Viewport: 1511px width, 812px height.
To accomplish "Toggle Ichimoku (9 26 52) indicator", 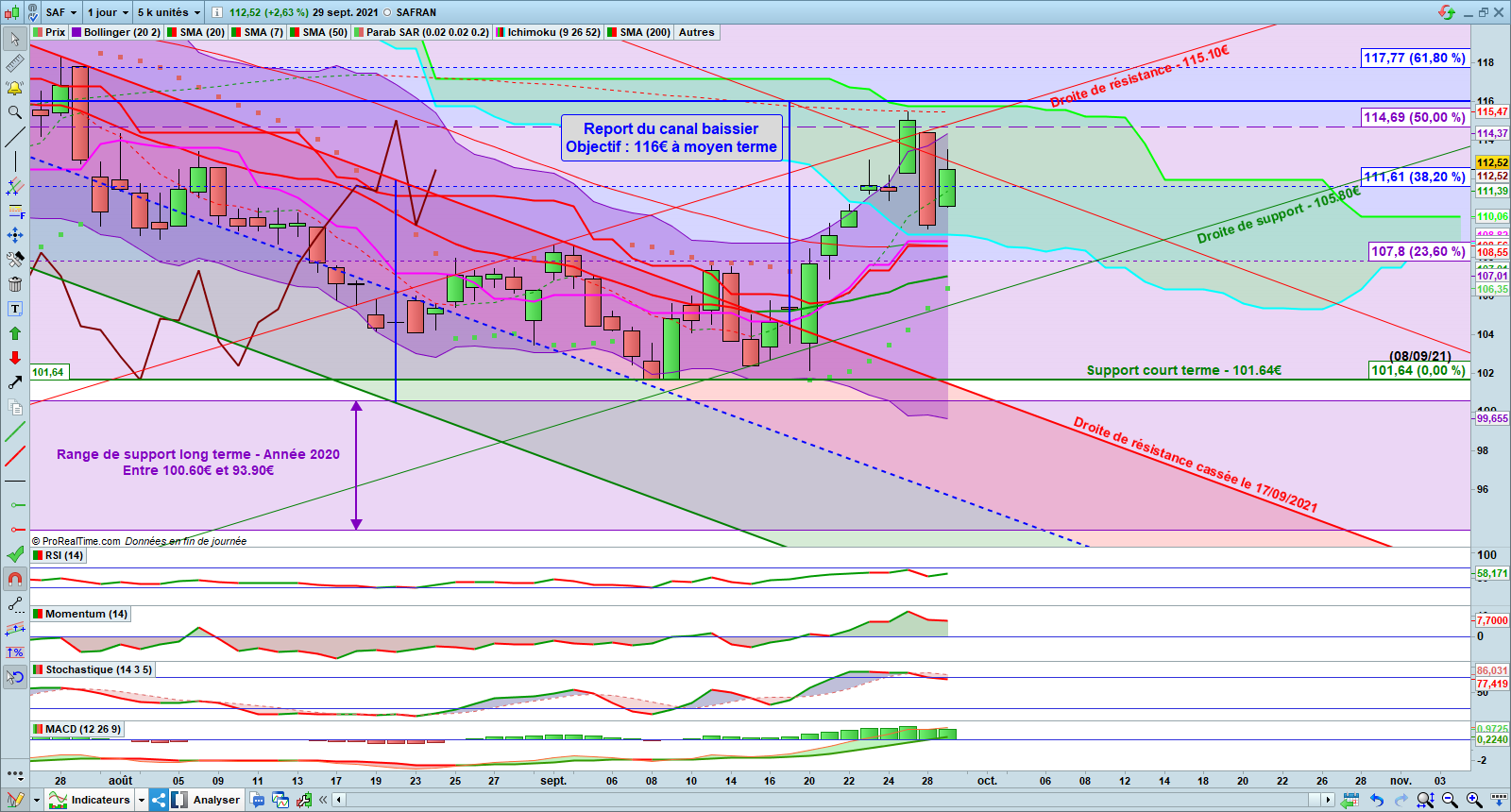I will point(548,32).
